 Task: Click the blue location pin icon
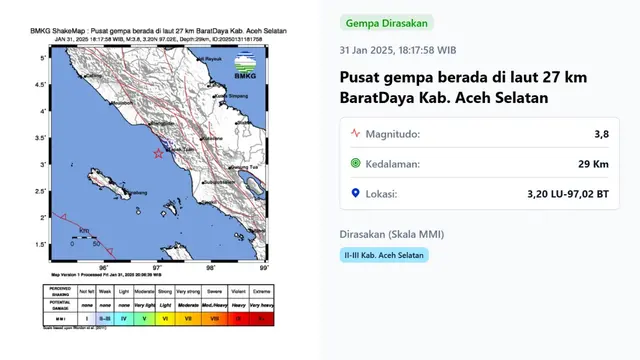point(356,193)
